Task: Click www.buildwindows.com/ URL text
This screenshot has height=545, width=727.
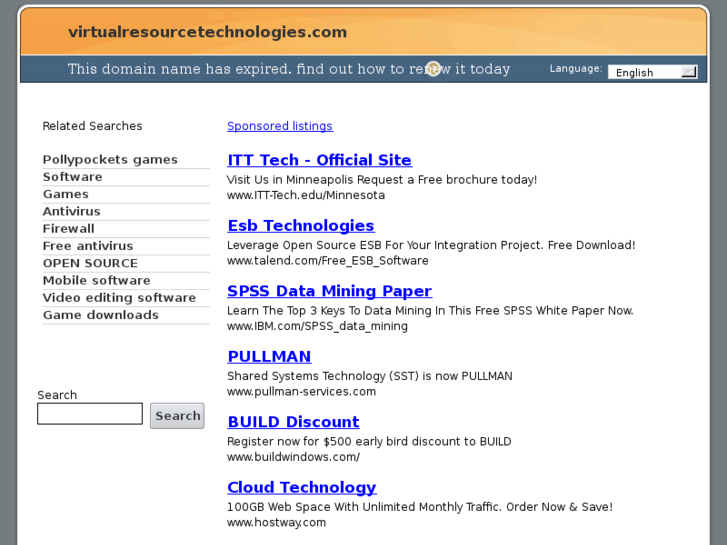Action: [293, 457]
